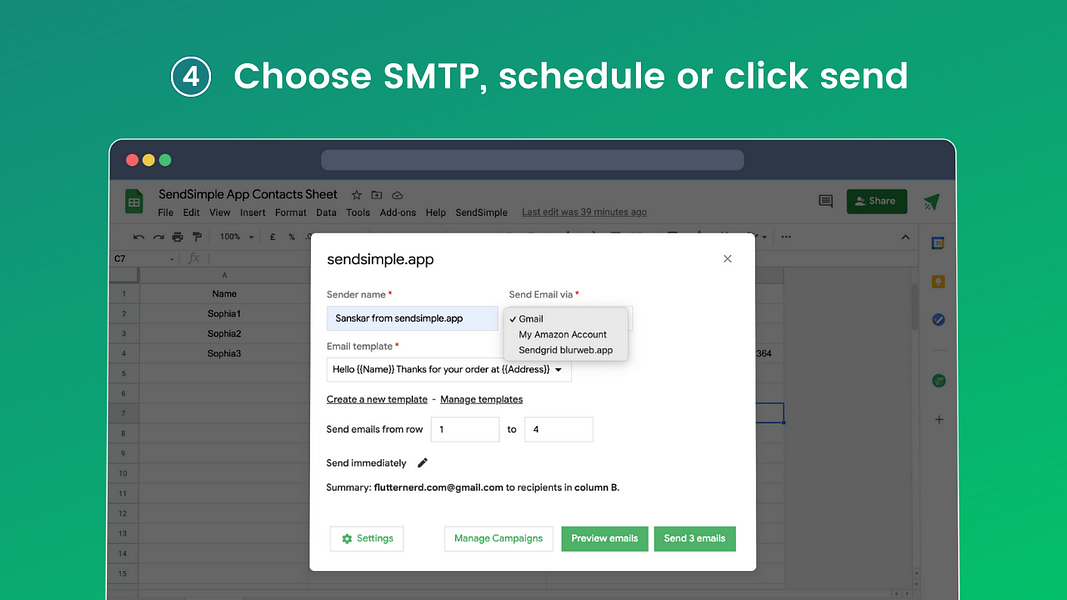Open the print icon
Screen dimensions: 1067x600
point(177,237)
